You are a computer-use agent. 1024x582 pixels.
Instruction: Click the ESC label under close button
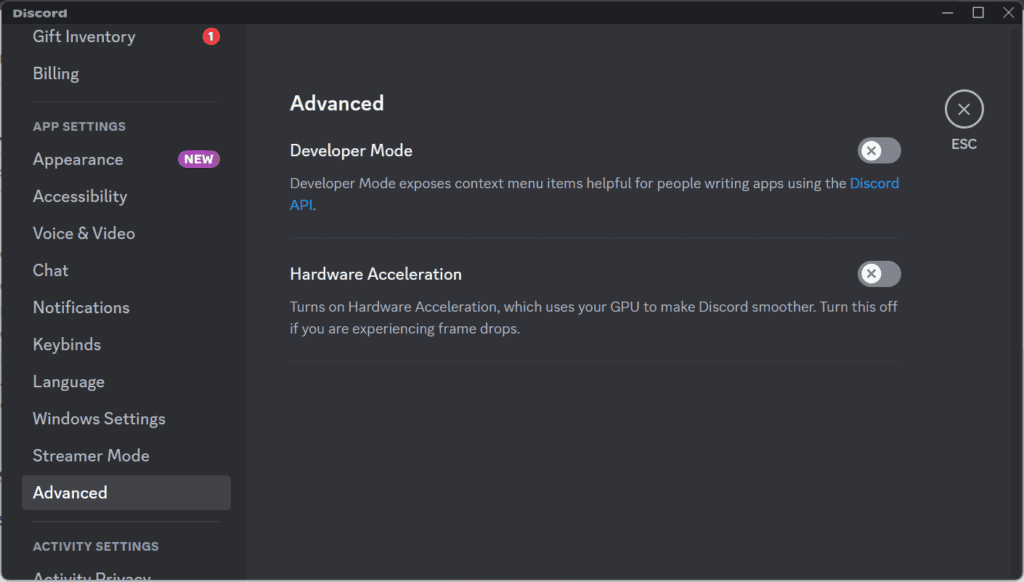coord(964,144)
